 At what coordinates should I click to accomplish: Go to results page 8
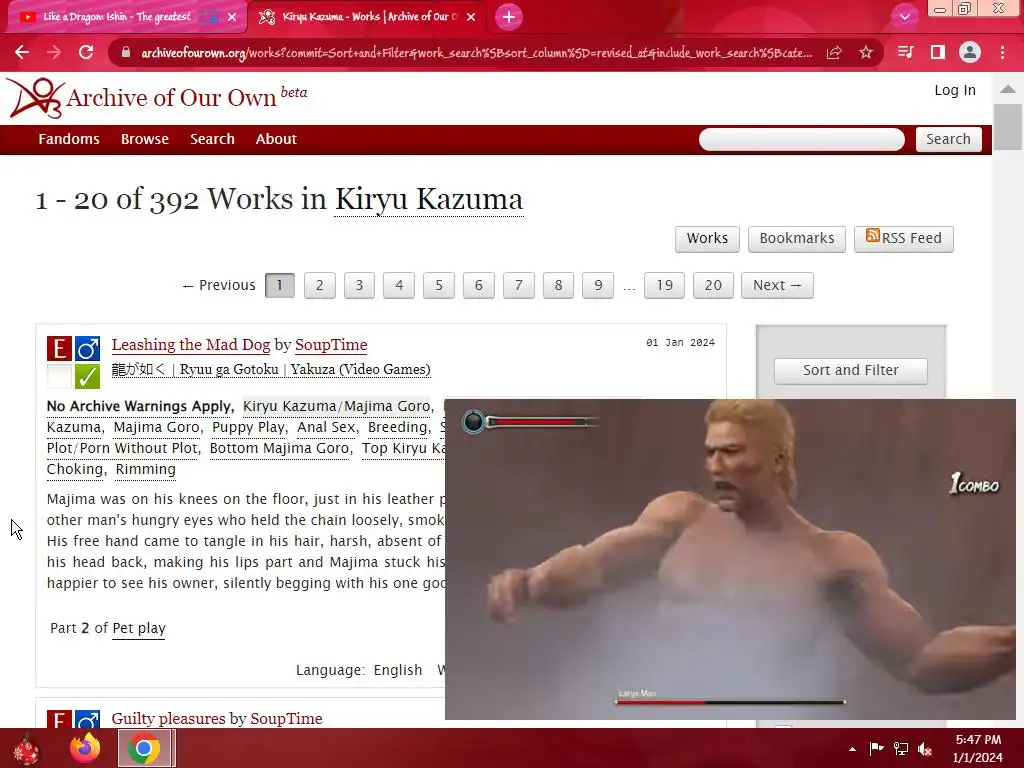point(558,285)
